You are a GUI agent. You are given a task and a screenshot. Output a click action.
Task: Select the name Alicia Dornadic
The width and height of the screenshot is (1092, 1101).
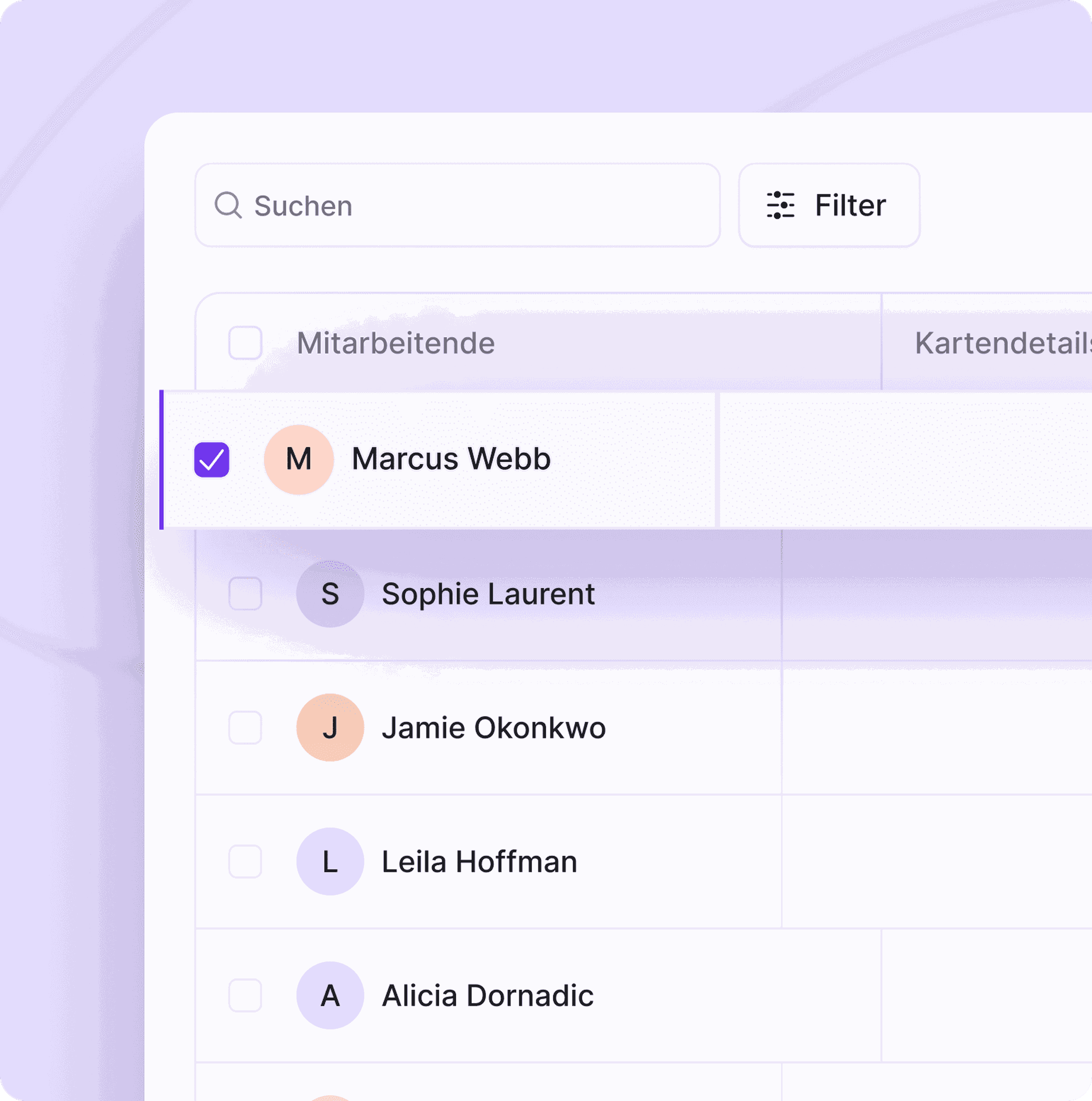(x=488, y=995)
